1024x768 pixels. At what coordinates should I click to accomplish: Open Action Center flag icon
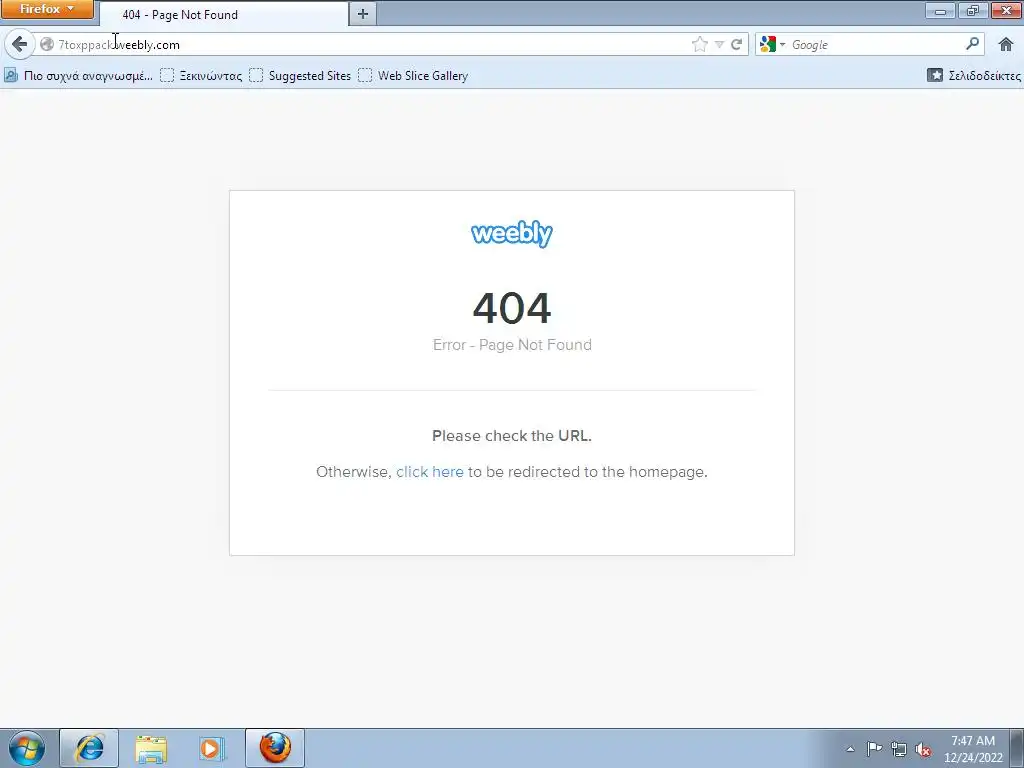pyautogui.click(x=874, y=749)
